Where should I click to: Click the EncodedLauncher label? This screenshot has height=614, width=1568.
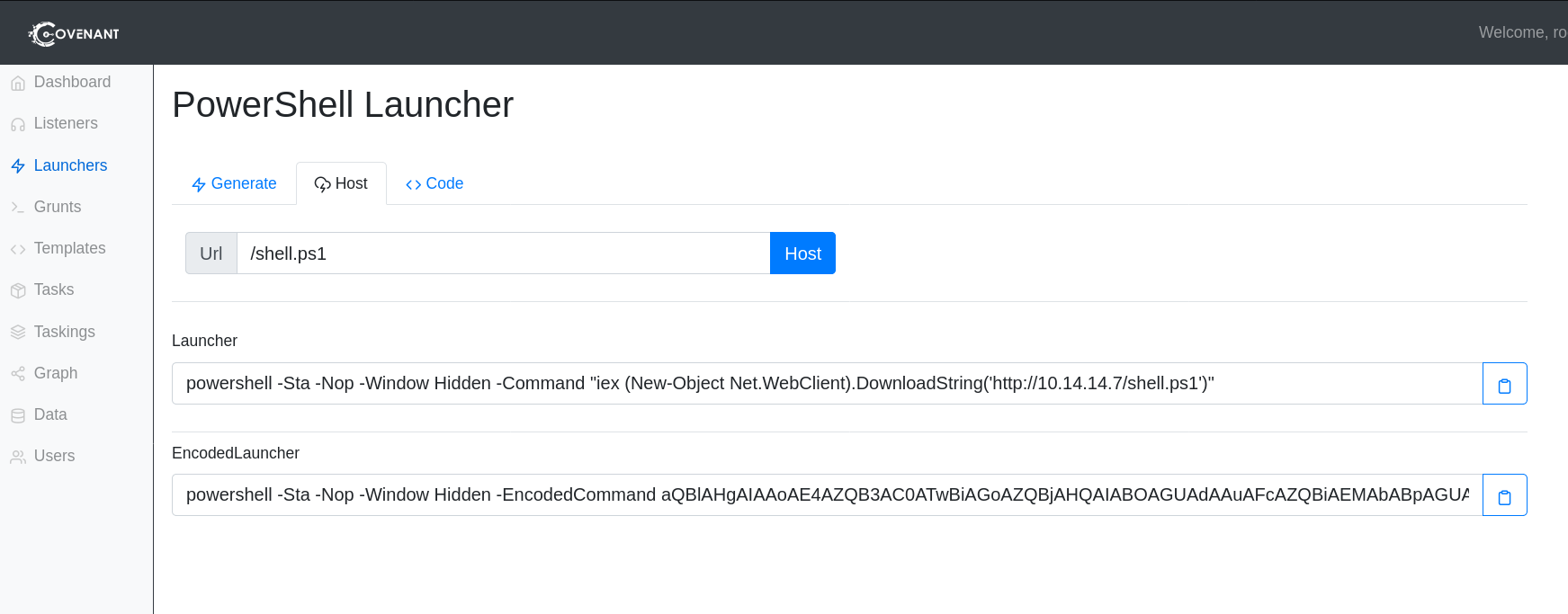click(x=236, y=453)
